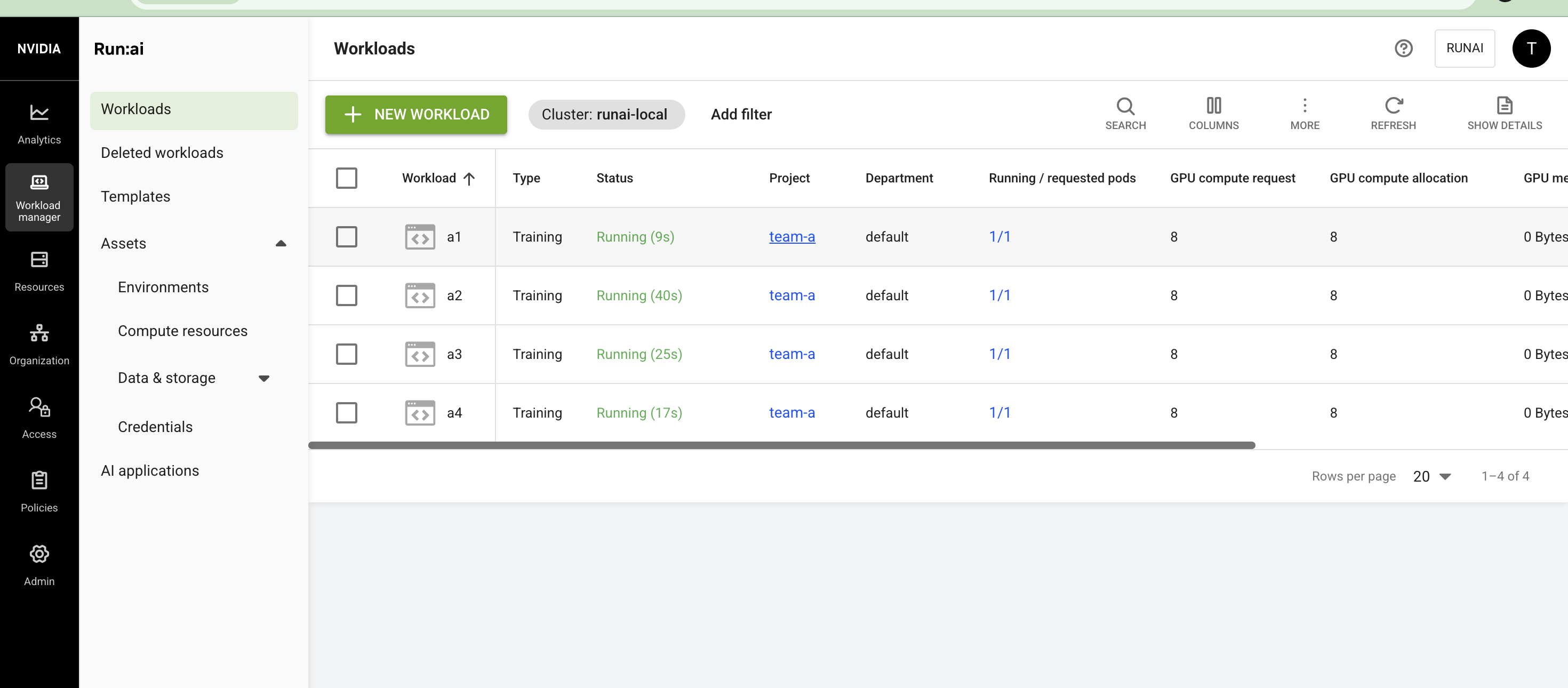
Task: Open the team-a project link for a1
Action: point(791,237)
